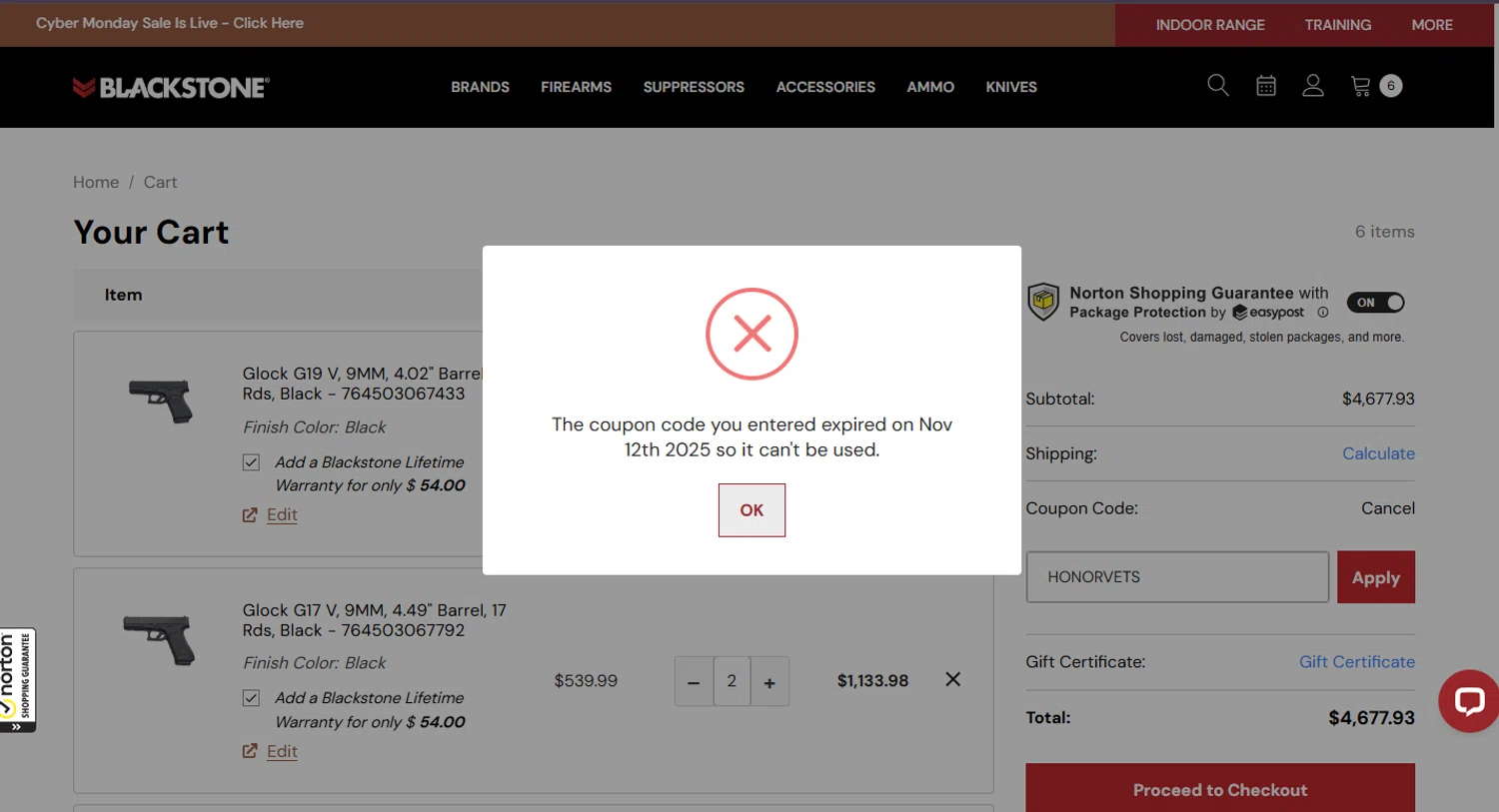Go to Training section
Image resolution: width=1499 pixels, height=812 pixels.
click(x=1338, y=25)
